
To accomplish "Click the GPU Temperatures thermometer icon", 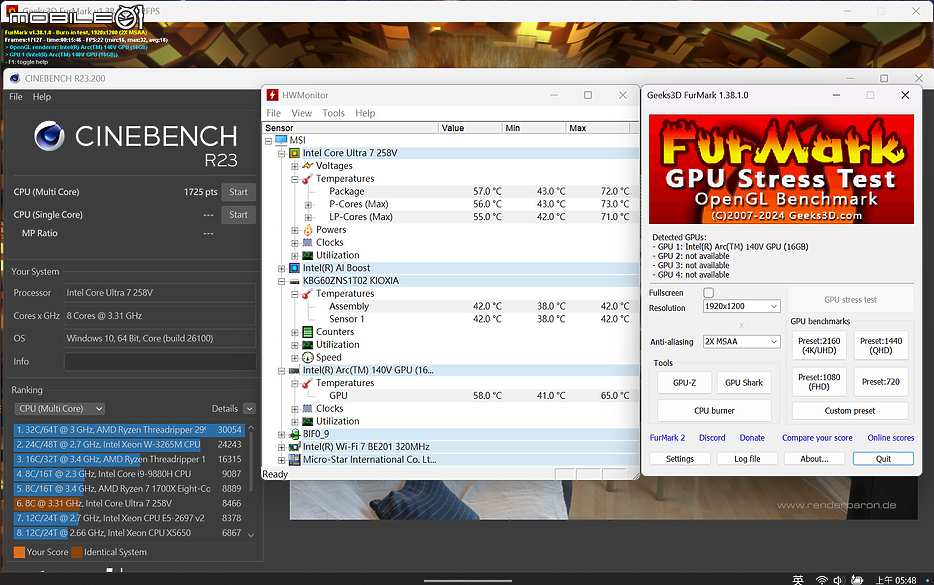I will point(307,383).
